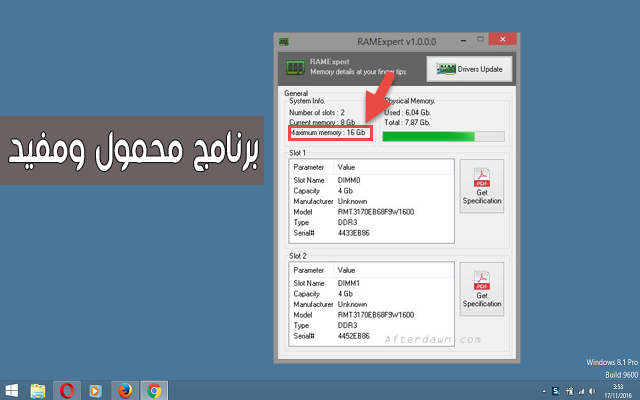Close the RAMExpert window
This screenshot has width=640, height=400.
[502, 39]
